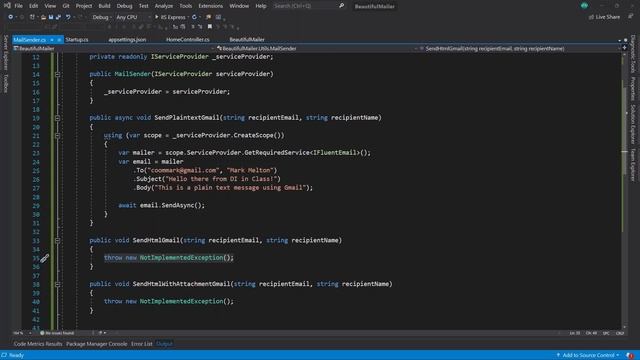
Task: Open the Server Explorer side tab
Action: coord(5,52)
